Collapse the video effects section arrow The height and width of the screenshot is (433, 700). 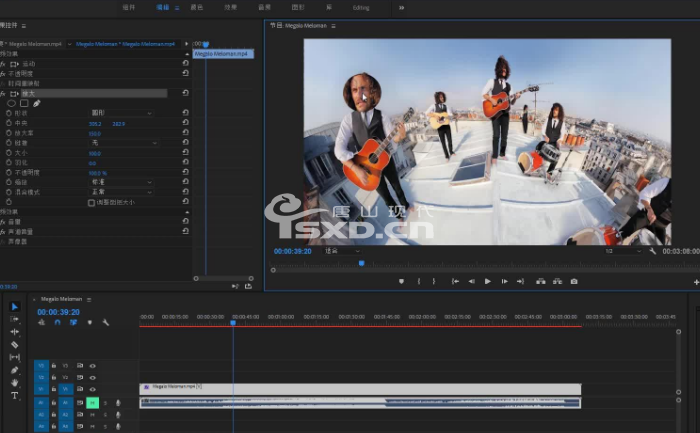pyautogui.click(x=187, y=54)
